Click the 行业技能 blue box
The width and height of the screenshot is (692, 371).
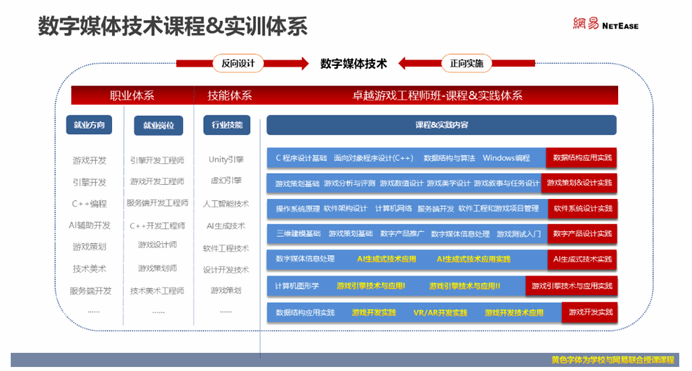[227, 125]
